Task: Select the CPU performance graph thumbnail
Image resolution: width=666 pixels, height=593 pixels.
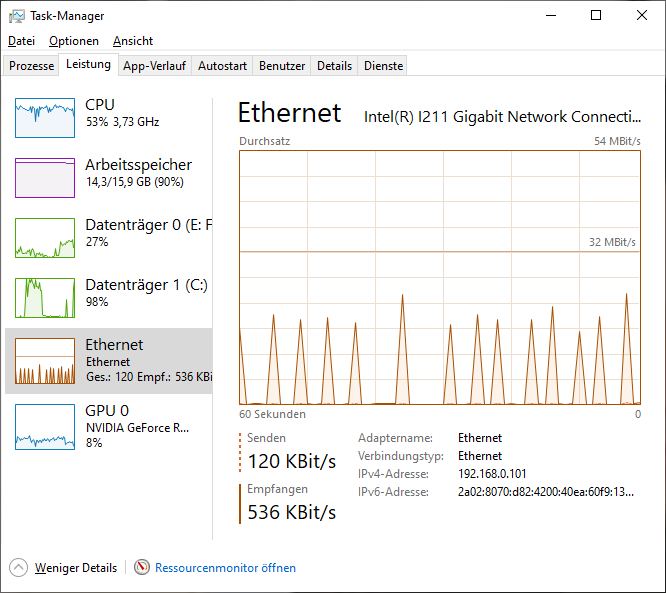Action: [x=45, y=118]
